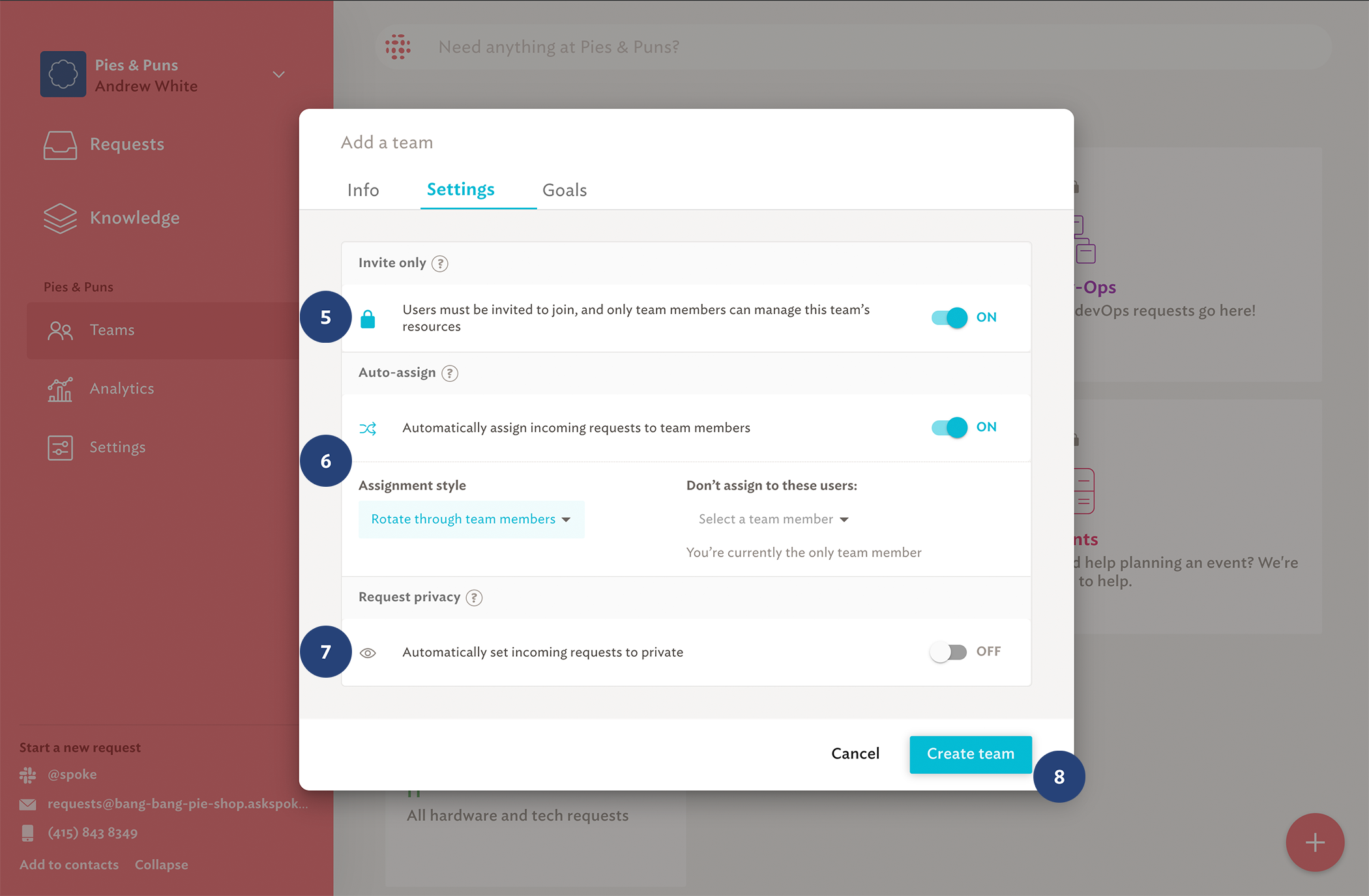1369x896 pixels.
Task: Click the Analytics chart icon
Action: (60, 389)
